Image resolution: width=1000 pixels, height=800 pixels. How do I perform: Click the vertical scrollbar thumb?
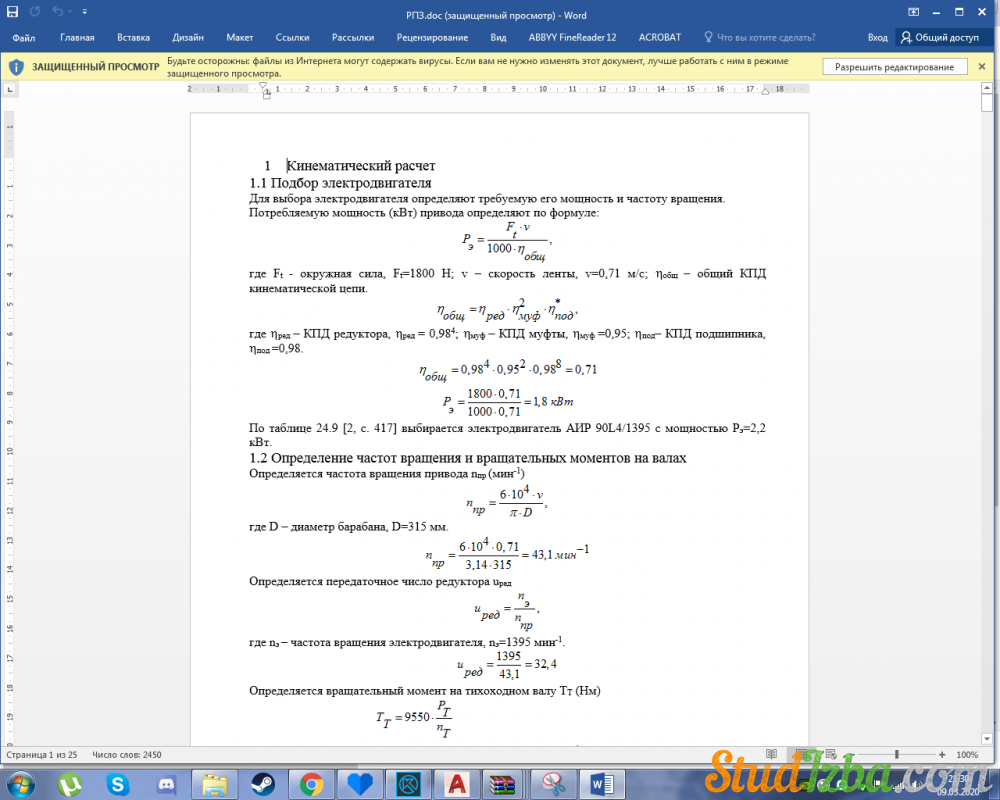pyautogui.click(x=987, y=103)
